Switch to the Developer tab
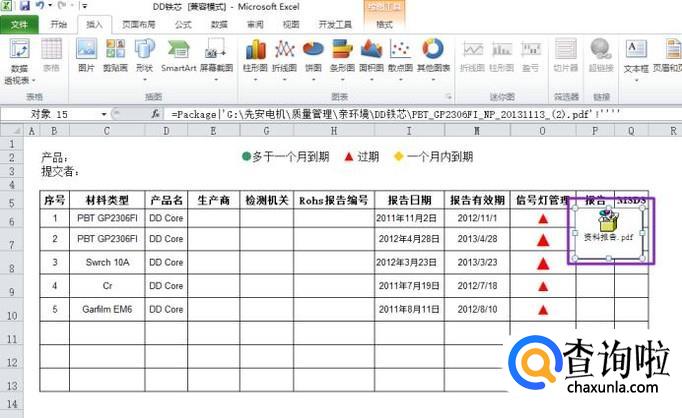This screenshot has height=418, width=682. coord(335,25)
